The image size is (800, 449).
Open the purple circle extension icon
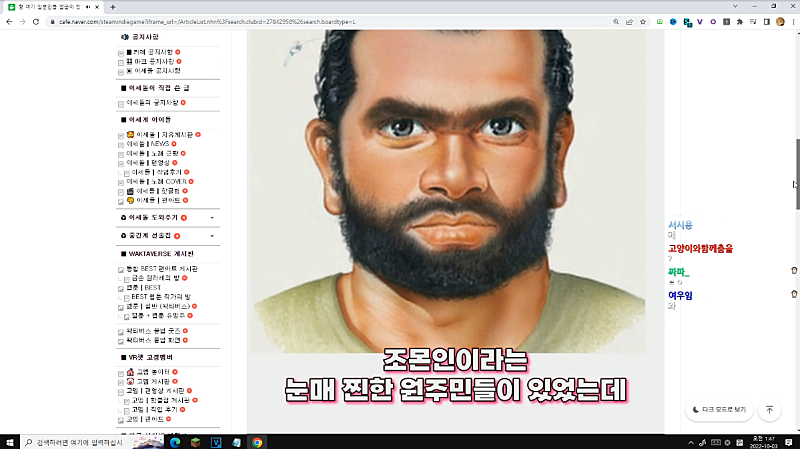tap(713, 22)
